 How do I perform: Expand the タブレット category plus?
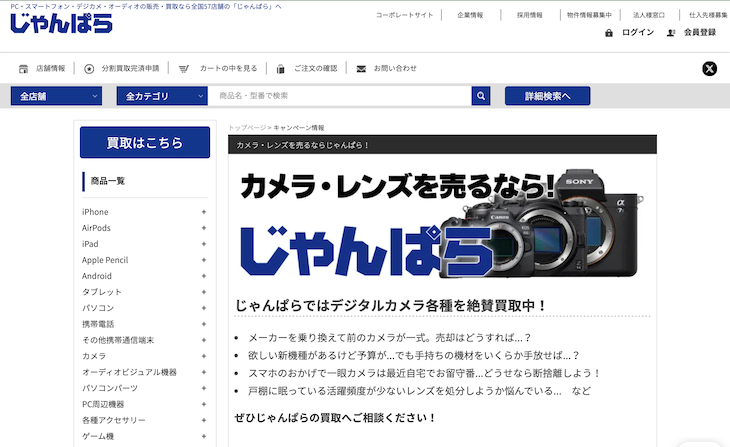tap(204, 292)
